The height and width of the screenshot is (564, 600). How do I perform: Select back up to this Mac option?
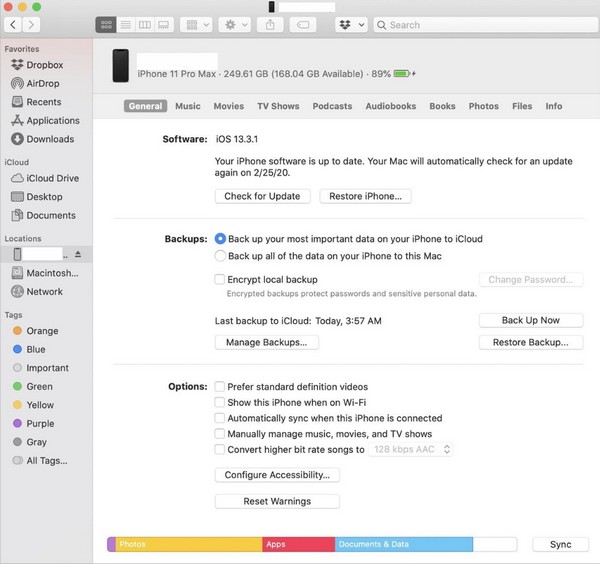(220, 256)
